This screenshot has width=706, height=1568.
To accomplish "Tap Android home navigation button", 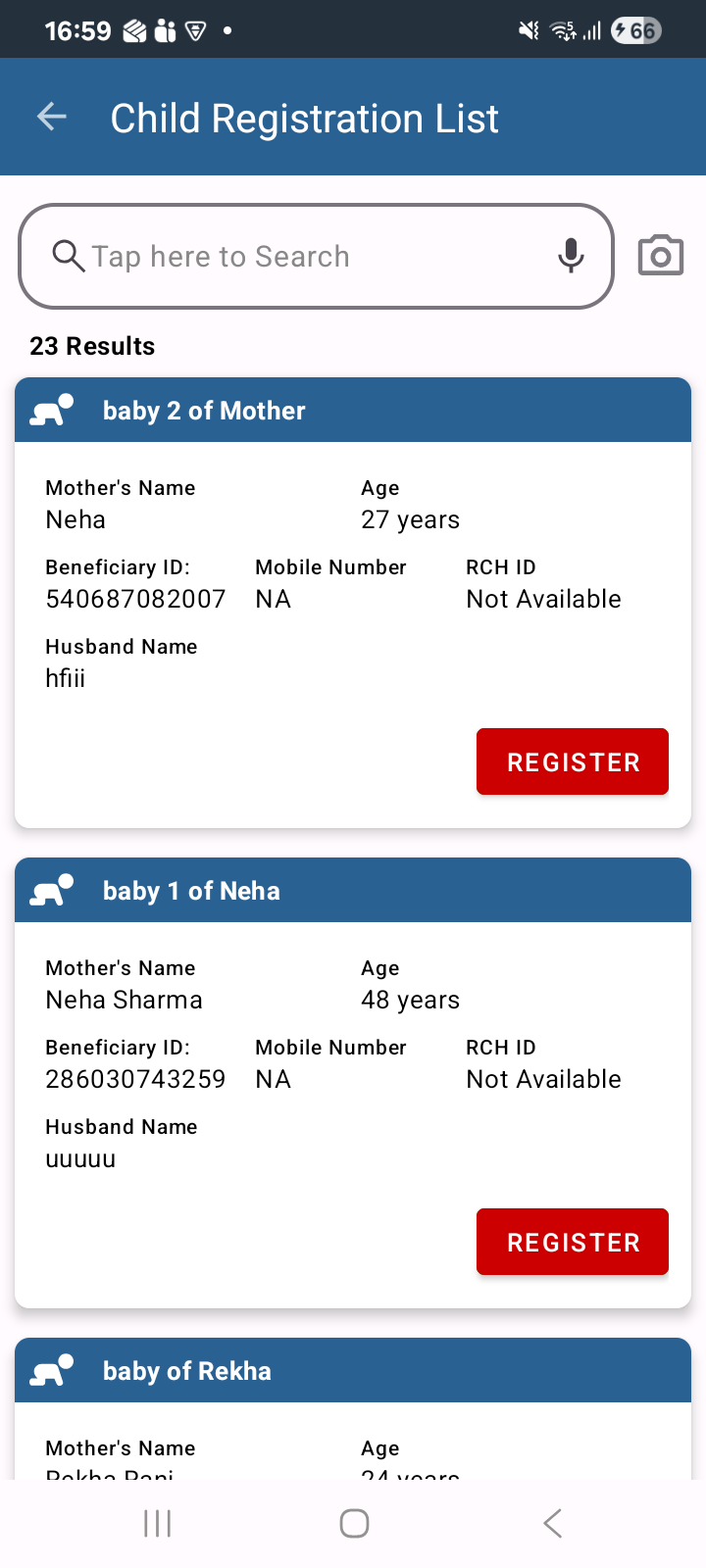I will click(354, 1523).
